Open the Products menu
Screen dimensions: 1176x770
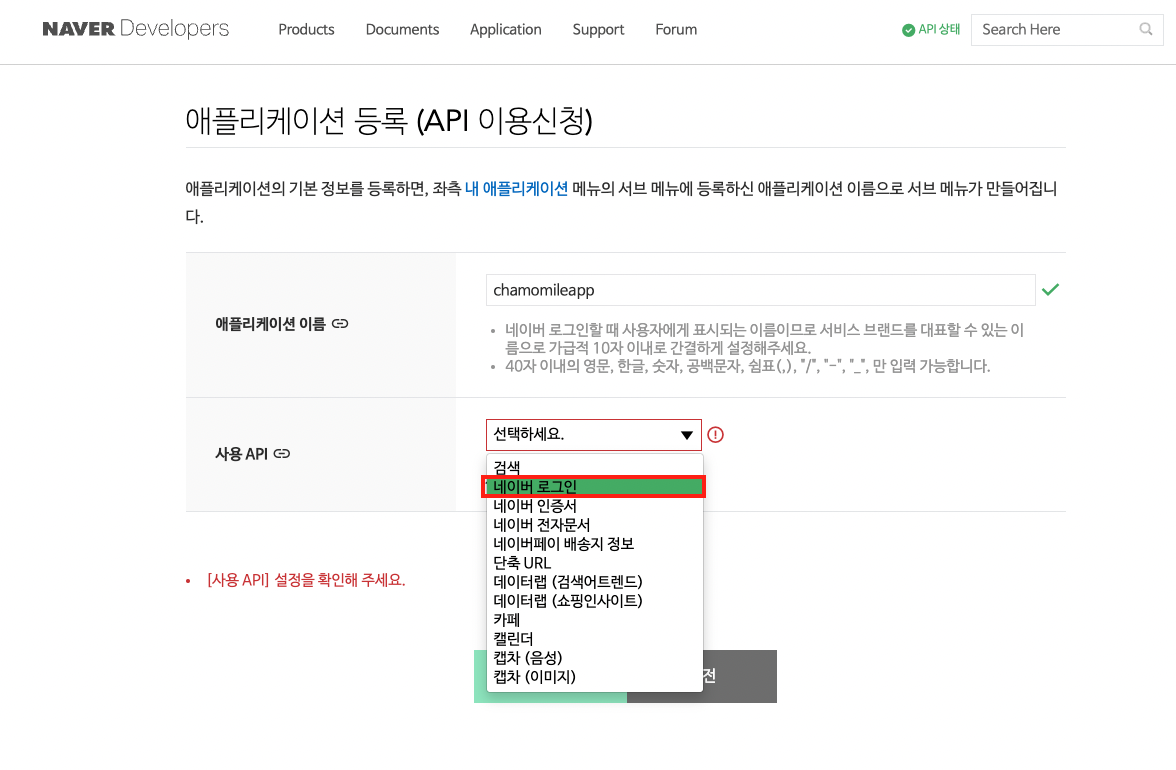tap(306, 29)
